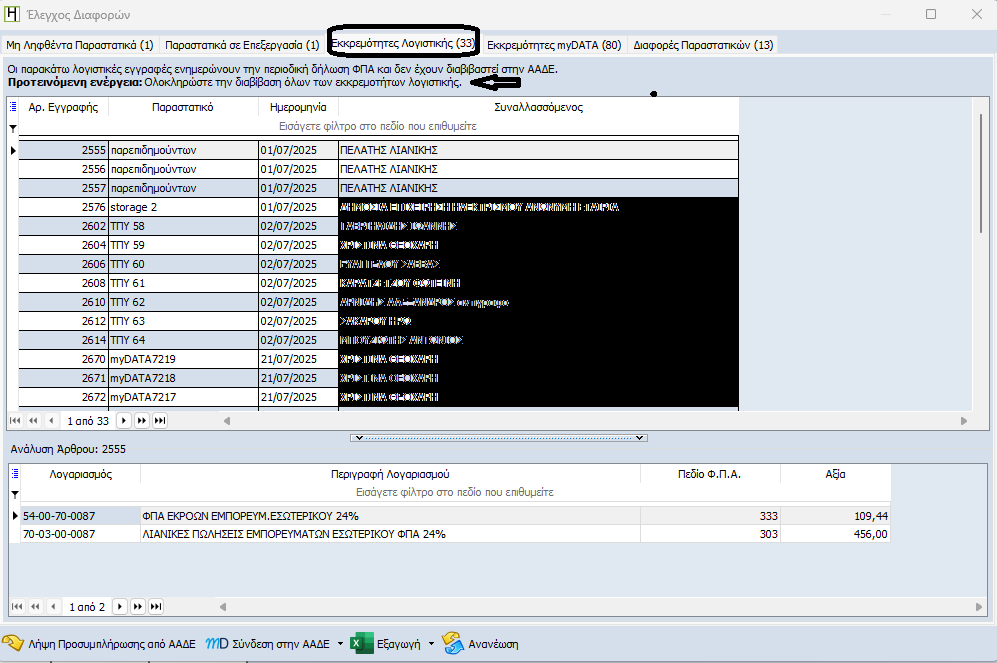Select the Μη Ληφθέντα Παραστατικά (1) tab
The width and height of the screenshot is (997, 663).
80,45
